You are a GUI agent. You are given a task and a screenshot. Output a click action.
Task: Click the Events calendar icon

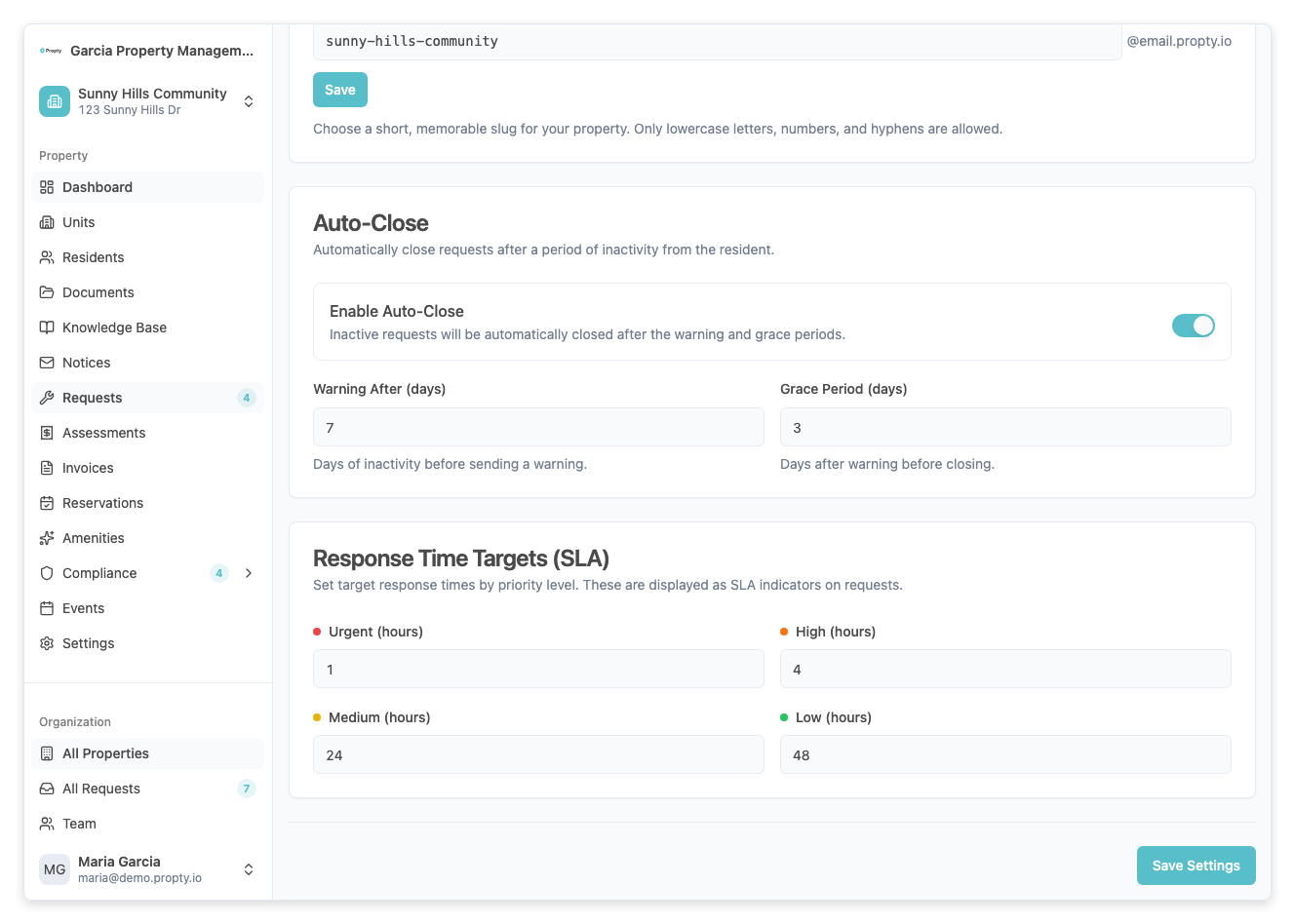tap(47, 608)
